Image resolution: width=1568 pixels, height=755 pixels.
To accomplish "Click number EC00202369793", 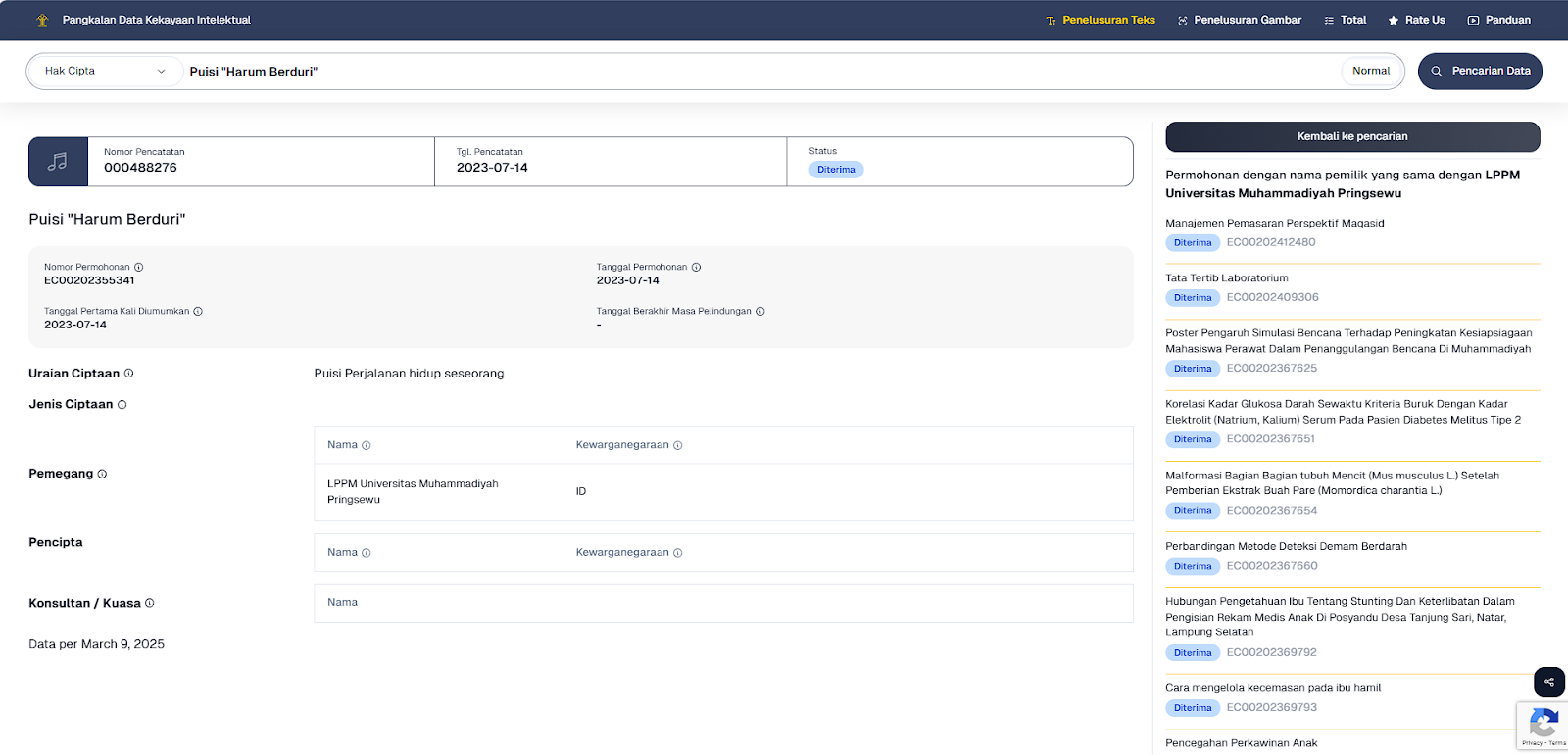I will (1272, 706).
